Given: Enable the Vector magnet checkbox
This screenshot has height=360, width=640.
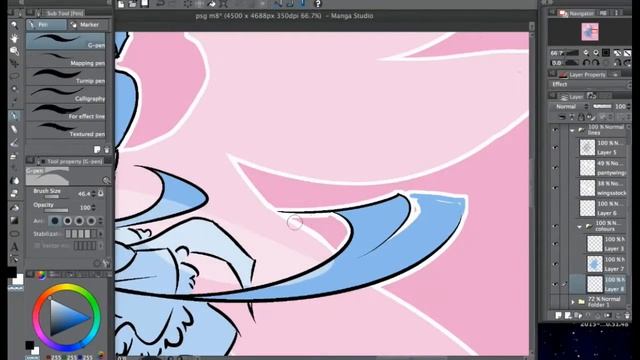Looking at the screenshot, I should [x=37, y=246].
